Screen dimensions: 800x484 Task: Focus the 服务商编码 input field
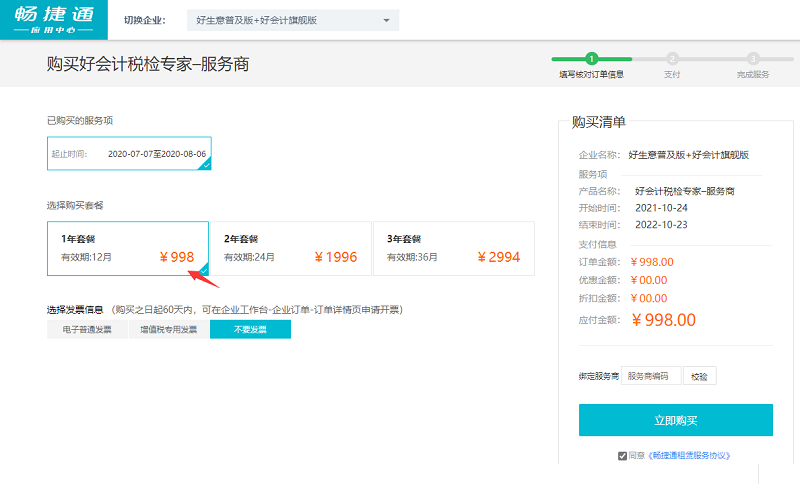[x=651, y=376]
